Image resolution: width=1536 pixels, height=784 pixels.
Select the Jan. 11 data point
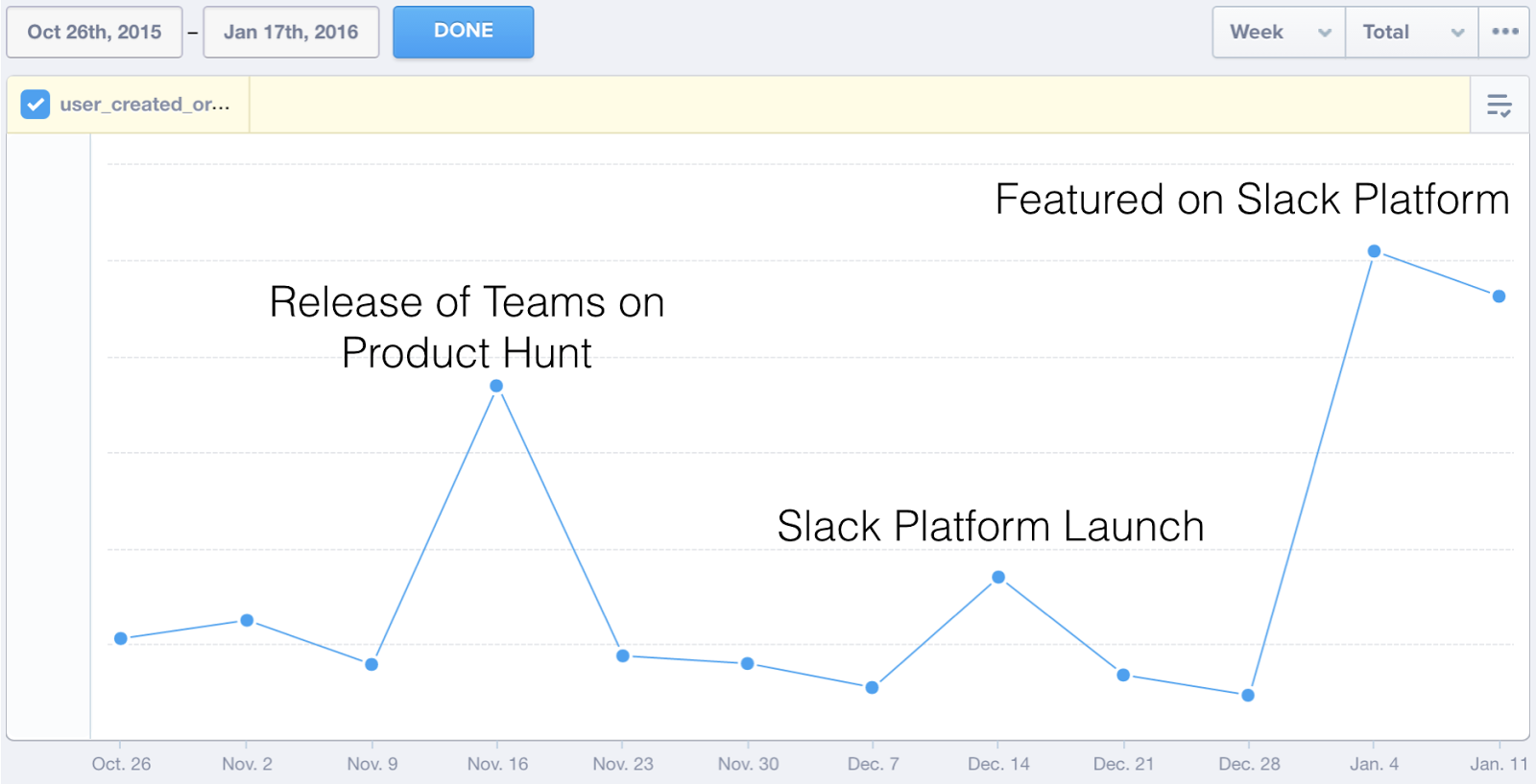pos(1500,296)
